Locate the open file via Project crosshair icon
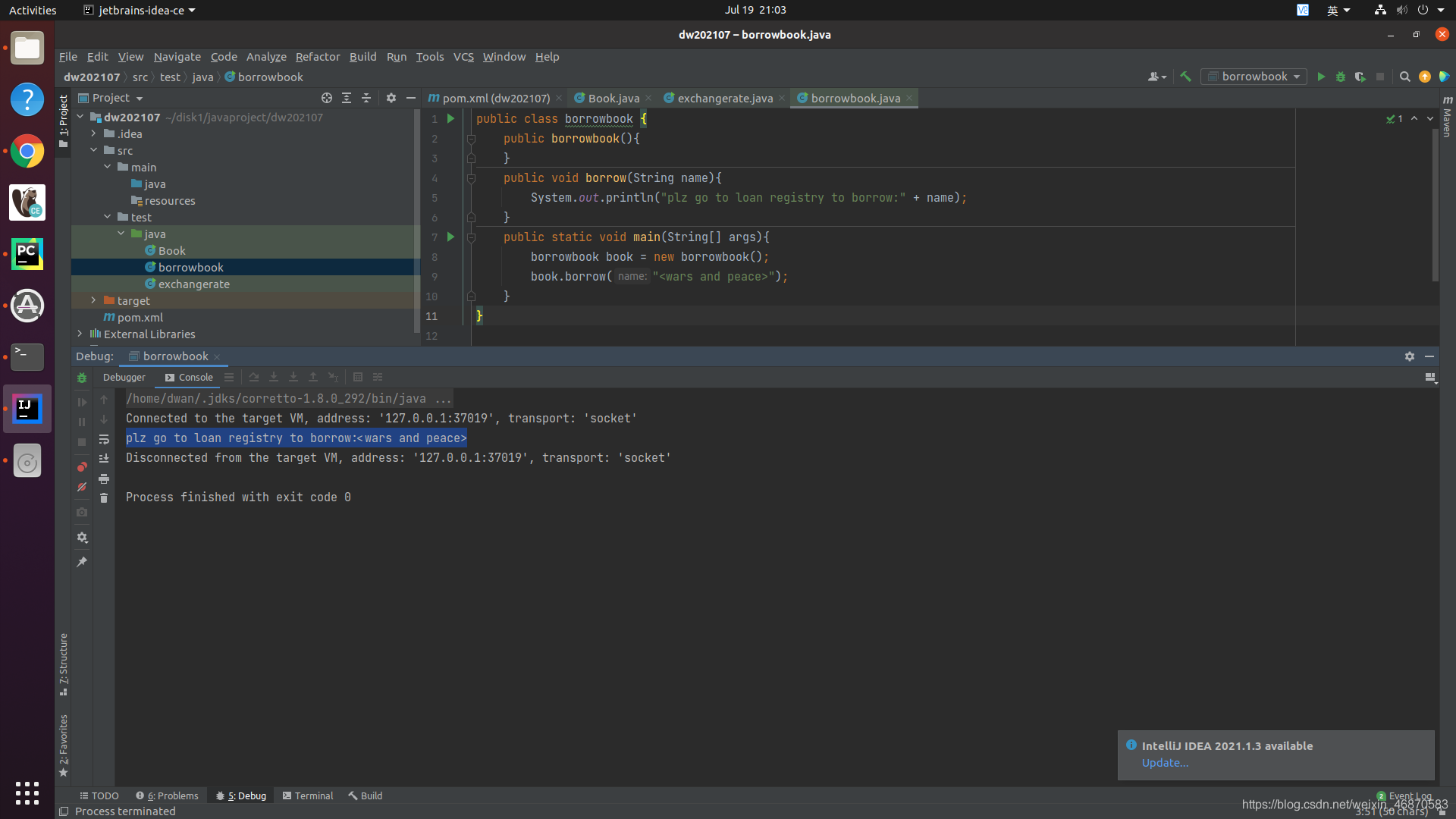Screen dimensions: 1456x819 (x=327, y=98)
